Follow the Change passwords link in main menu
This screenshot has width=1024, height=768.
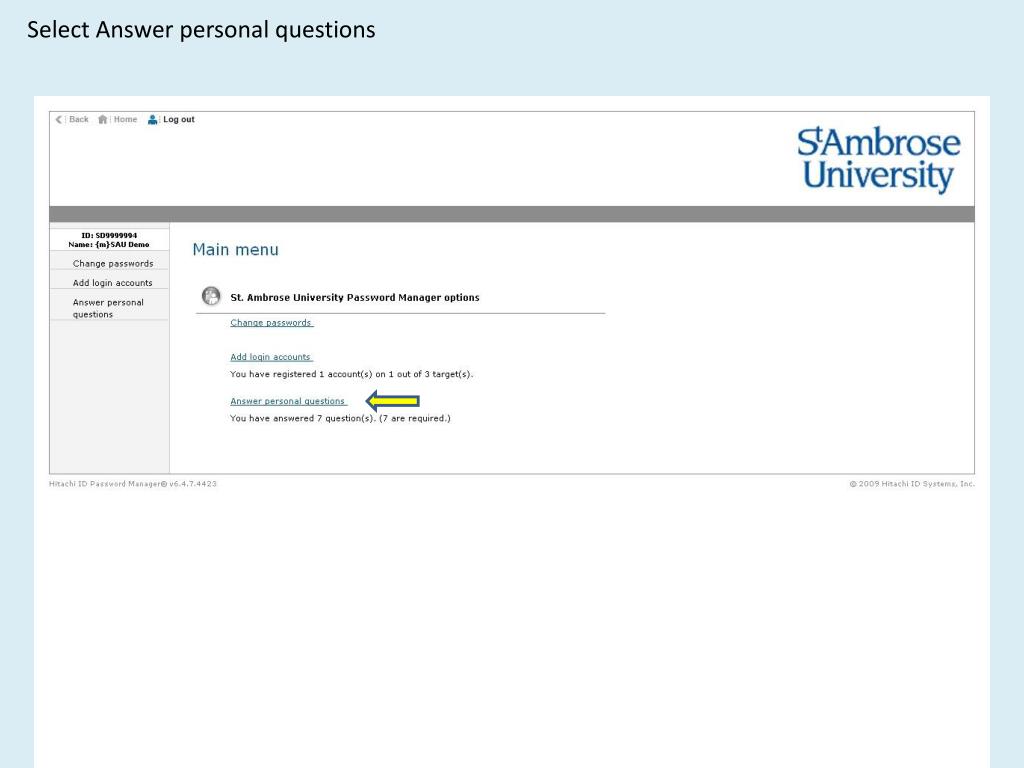coord(271,323)
